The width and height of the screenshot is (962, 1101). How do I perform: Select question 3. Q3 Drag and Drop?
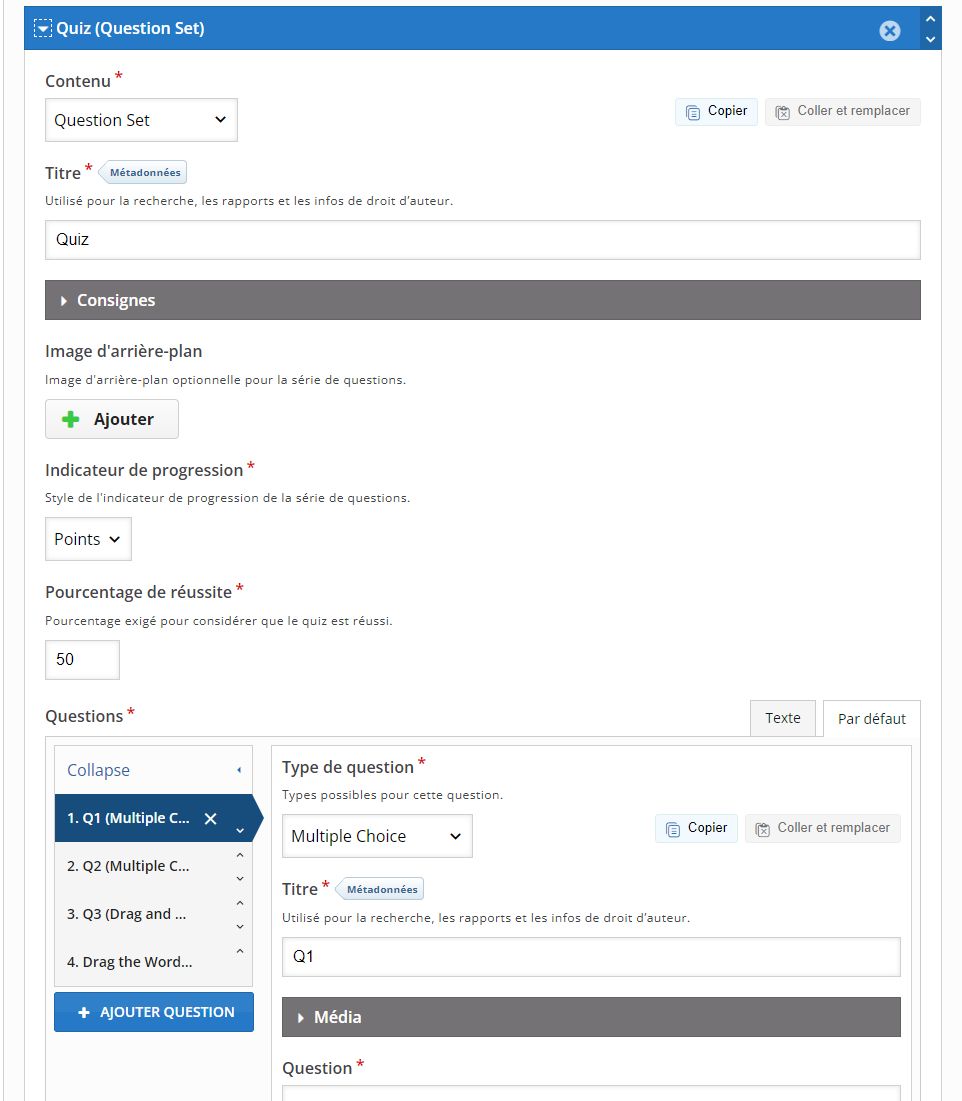[128, 914]
